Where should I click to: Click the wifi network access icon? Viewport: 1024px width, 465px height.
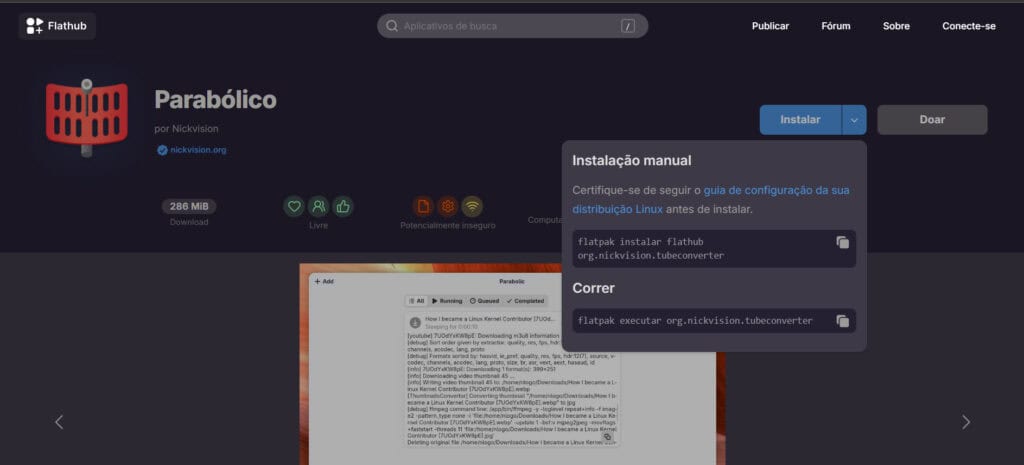pos(472,206)
